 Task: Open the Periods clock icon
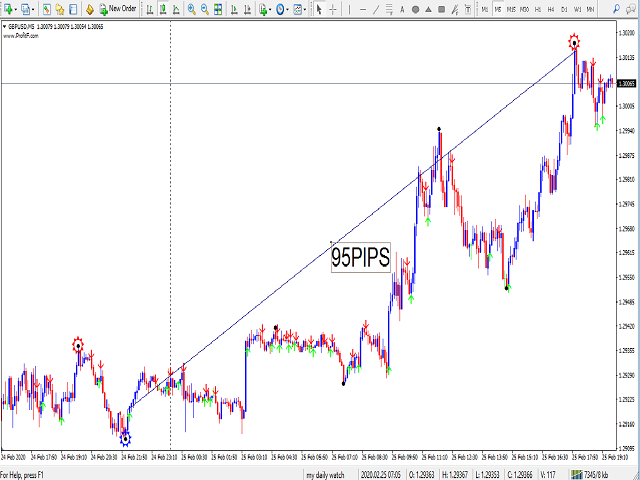(280, 9)
